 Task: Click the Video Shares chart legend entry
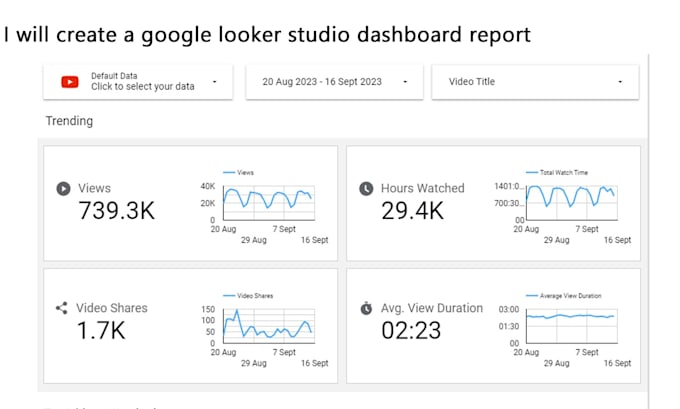point(248,296)
